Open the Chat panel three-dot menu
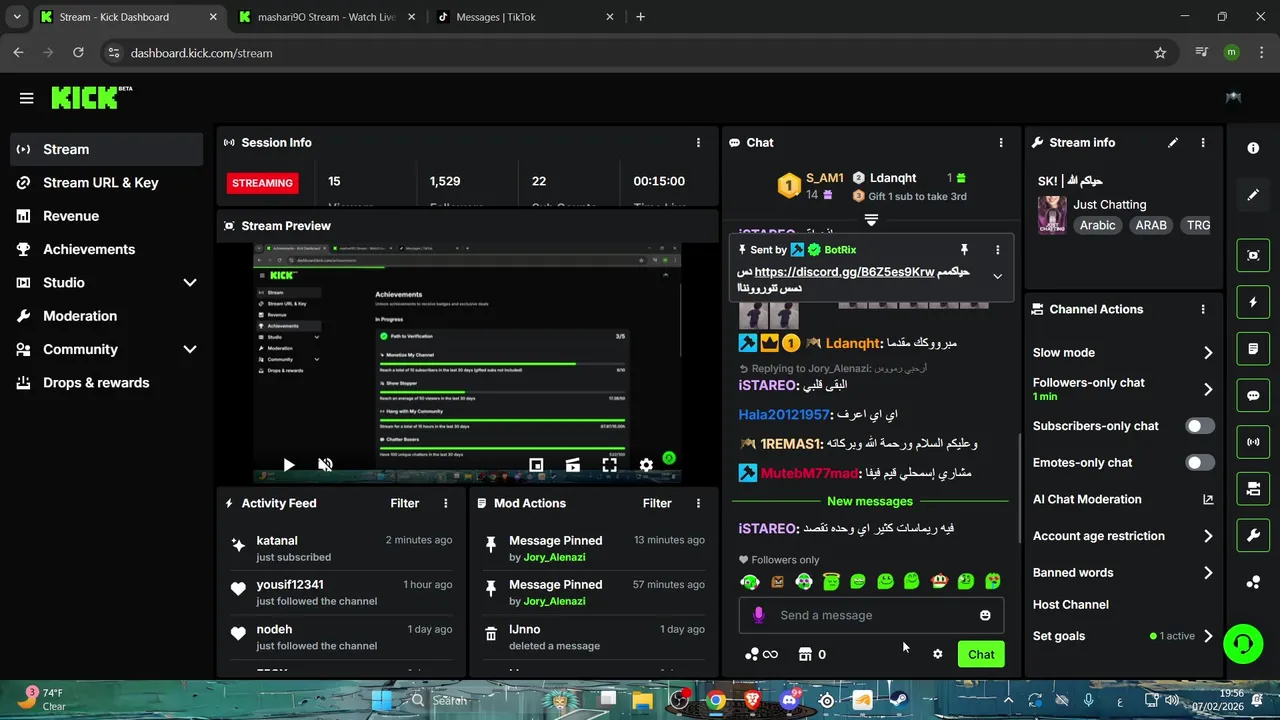 (1000, 143)
